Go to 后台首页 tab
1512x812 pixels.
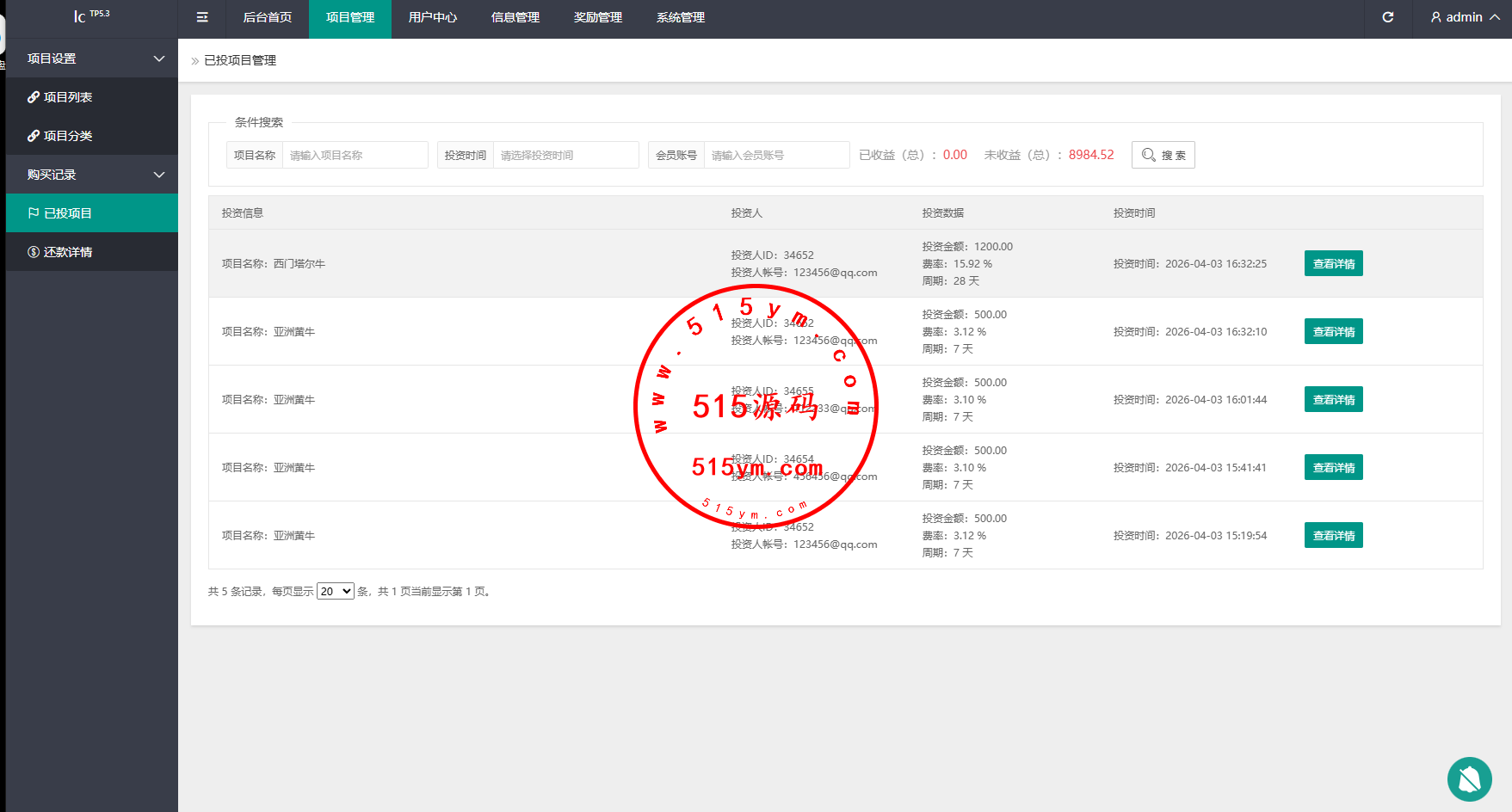click(x=267, y=17)
